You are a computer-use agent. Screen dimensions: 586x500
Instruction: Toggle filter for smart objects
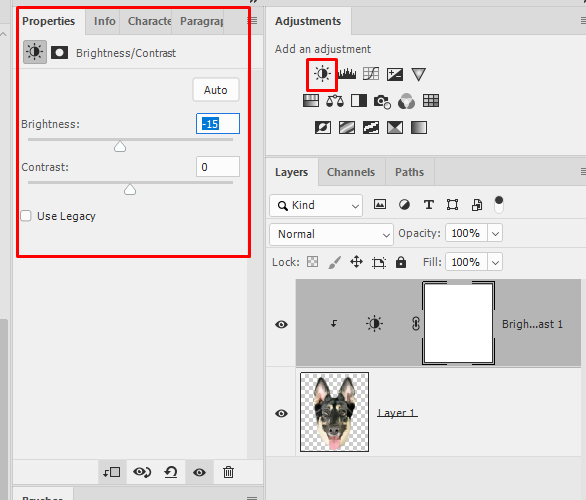click(477, 205)
